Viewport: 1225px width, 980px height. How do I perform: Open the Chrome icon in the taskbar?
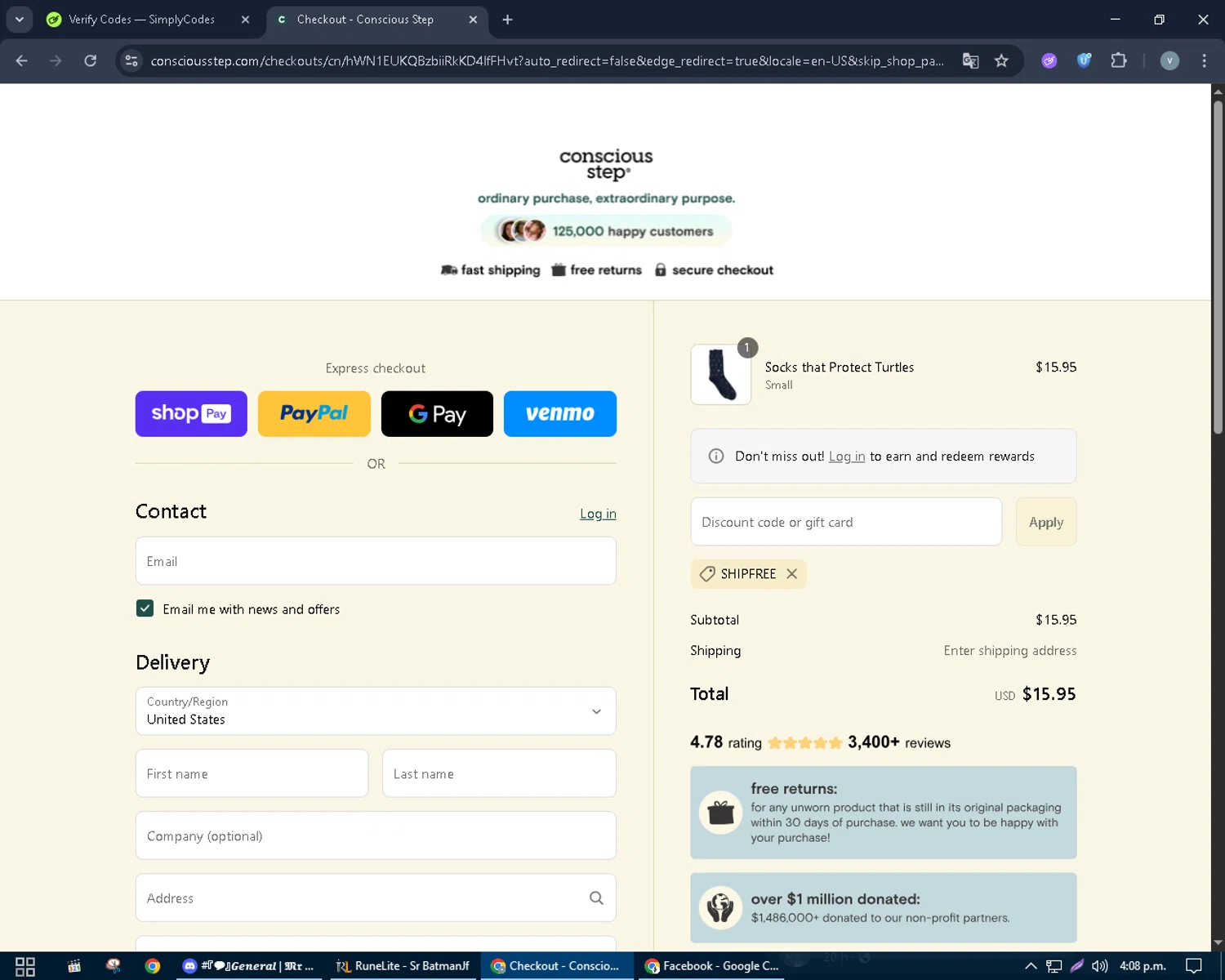coord(153,966)
